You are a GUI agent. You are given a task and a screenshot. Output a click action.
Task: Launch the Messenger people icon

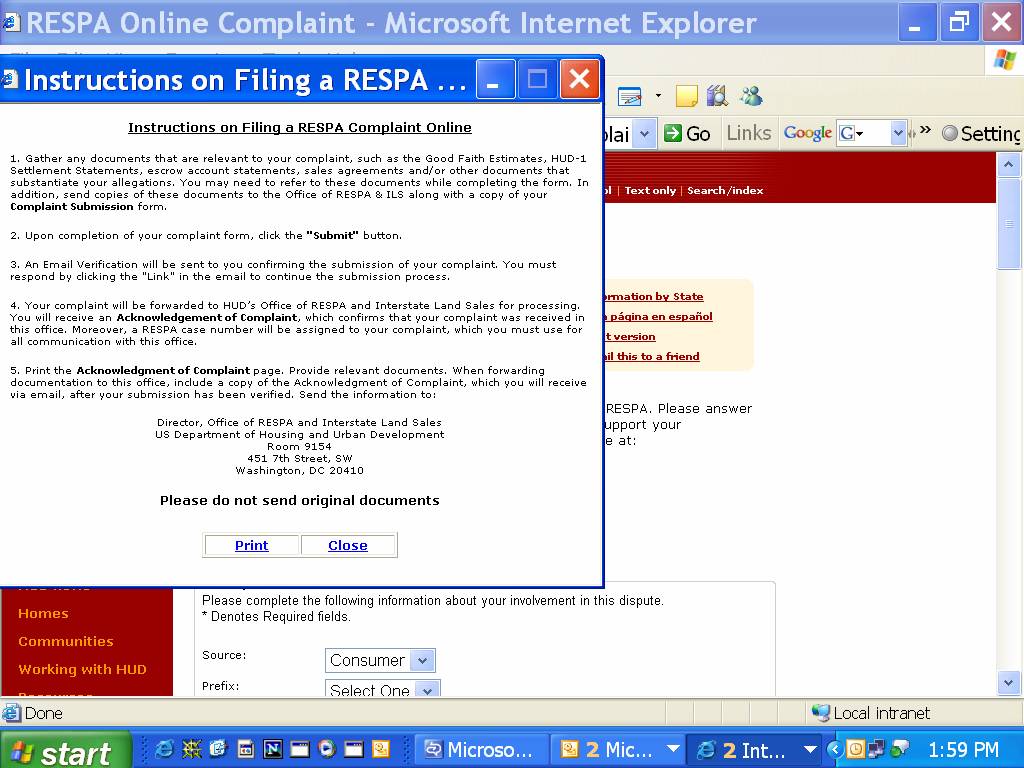(751, 96)
